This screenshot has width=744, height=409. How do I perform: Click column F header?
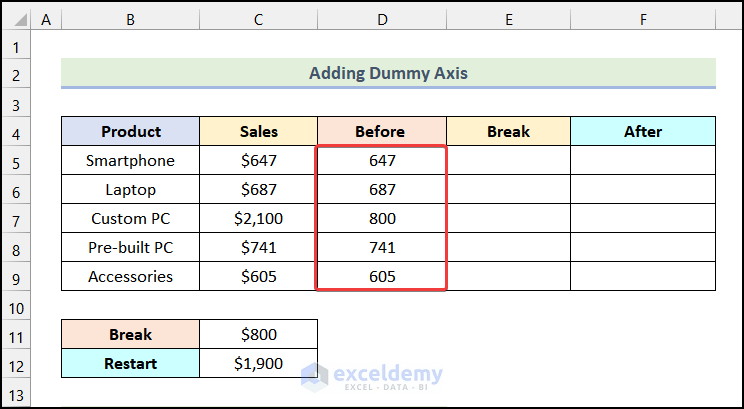pos(642,19)
